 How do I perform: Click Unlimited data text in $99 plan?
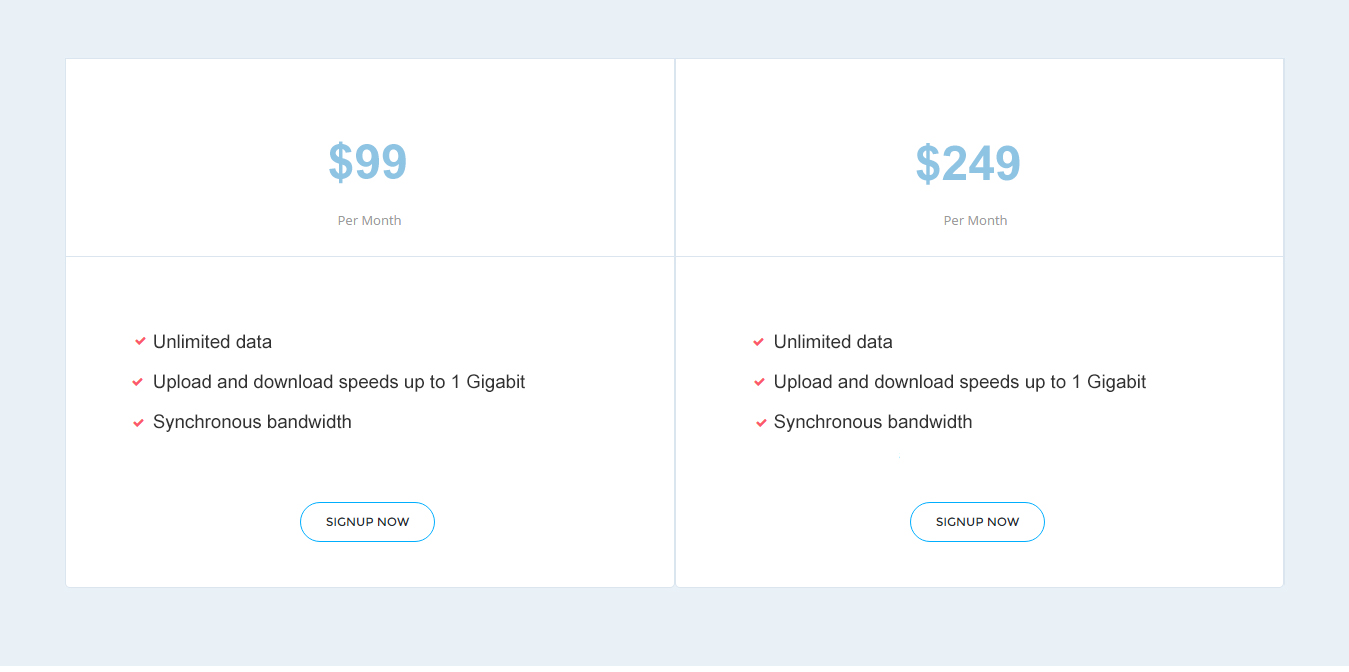pos(212,342)
